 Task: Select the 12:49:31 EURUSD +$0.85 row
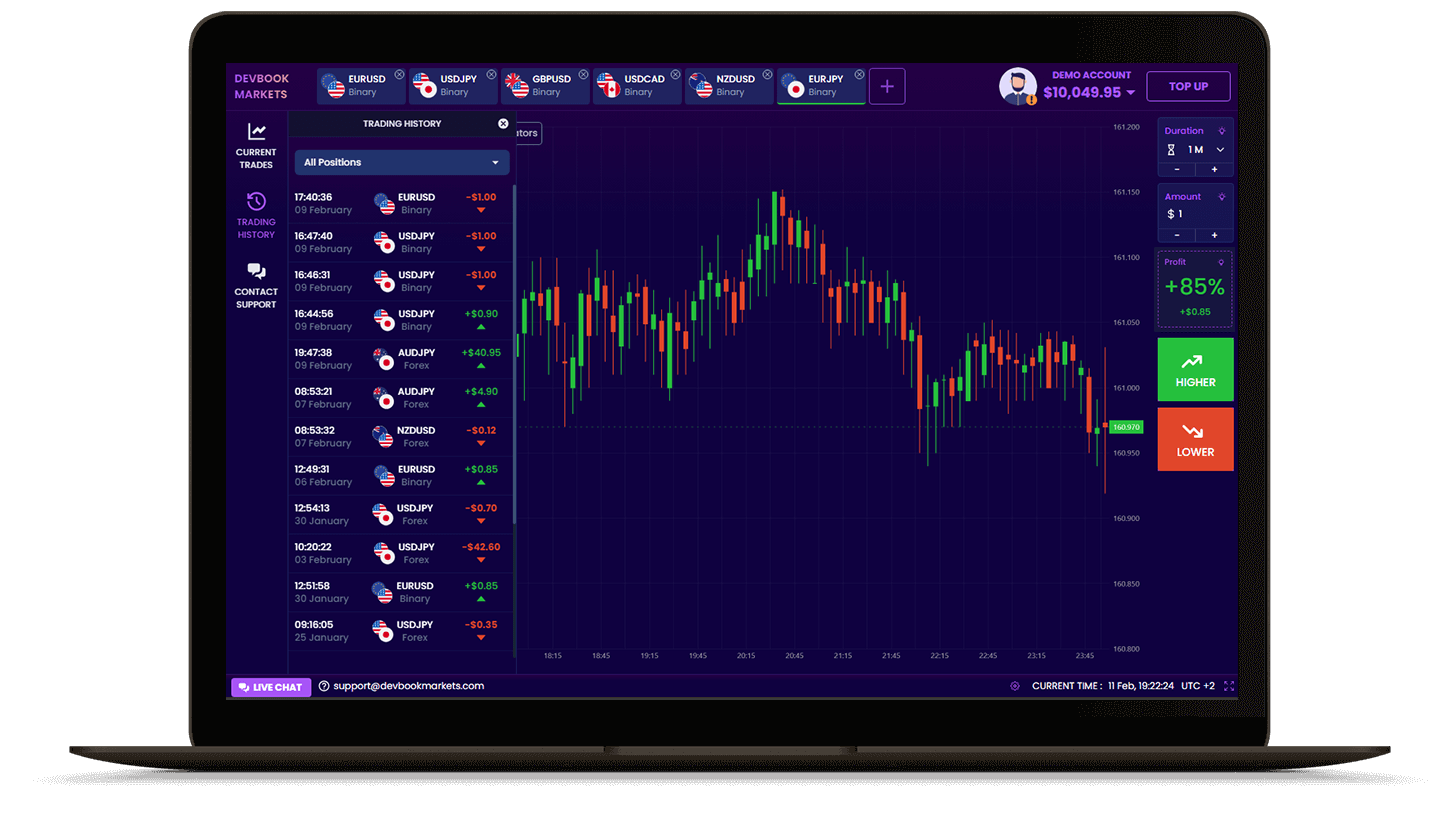pos(400,475)
